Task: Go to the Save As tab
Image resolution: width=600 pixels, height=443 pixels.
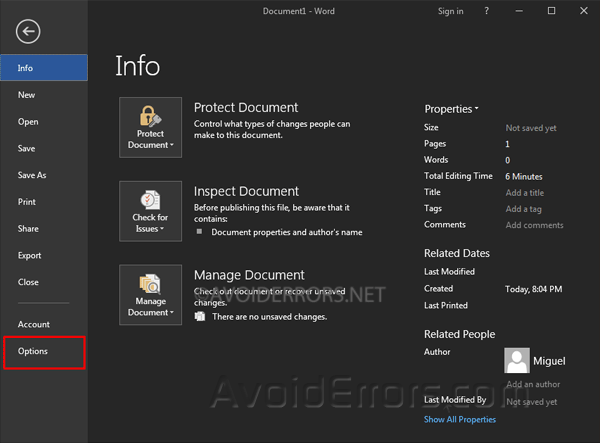Action: [32, 175]
